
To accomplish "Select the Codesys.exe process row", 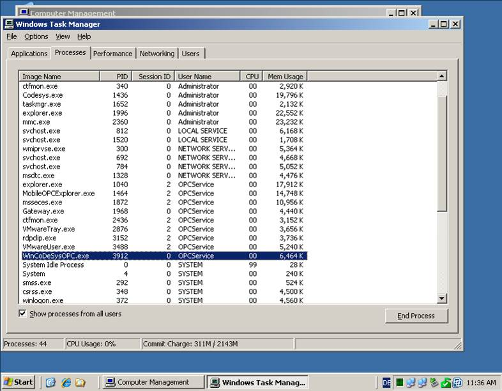I will pos(163,95).
